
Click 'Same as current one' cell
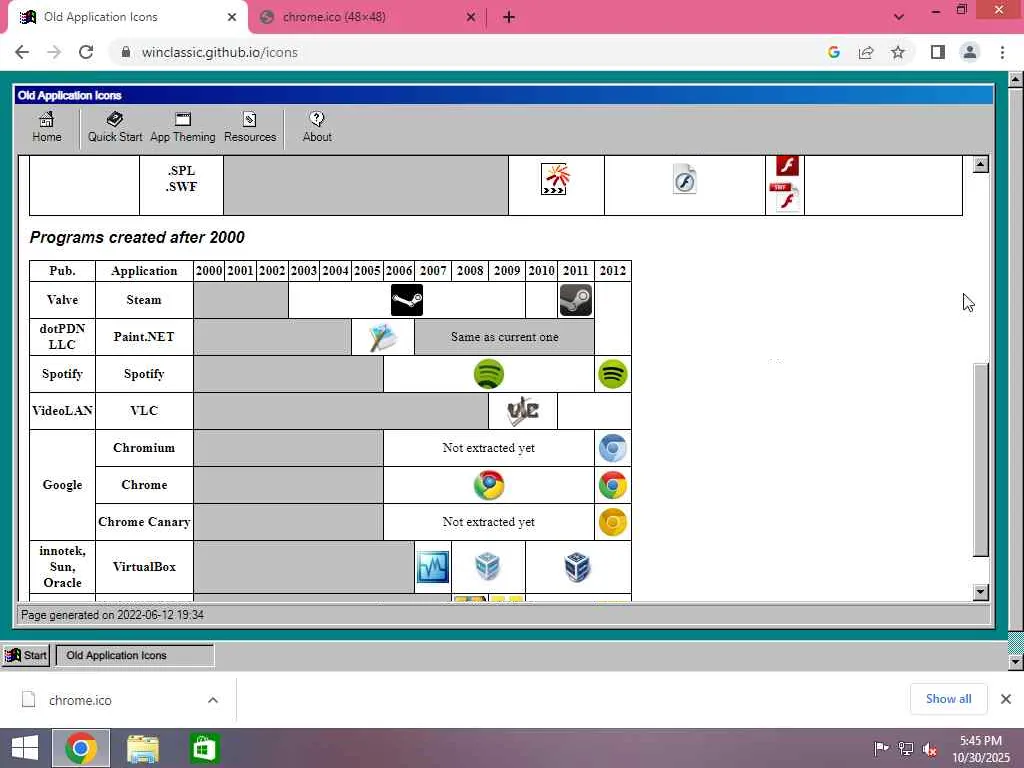(x=504, y=337)
